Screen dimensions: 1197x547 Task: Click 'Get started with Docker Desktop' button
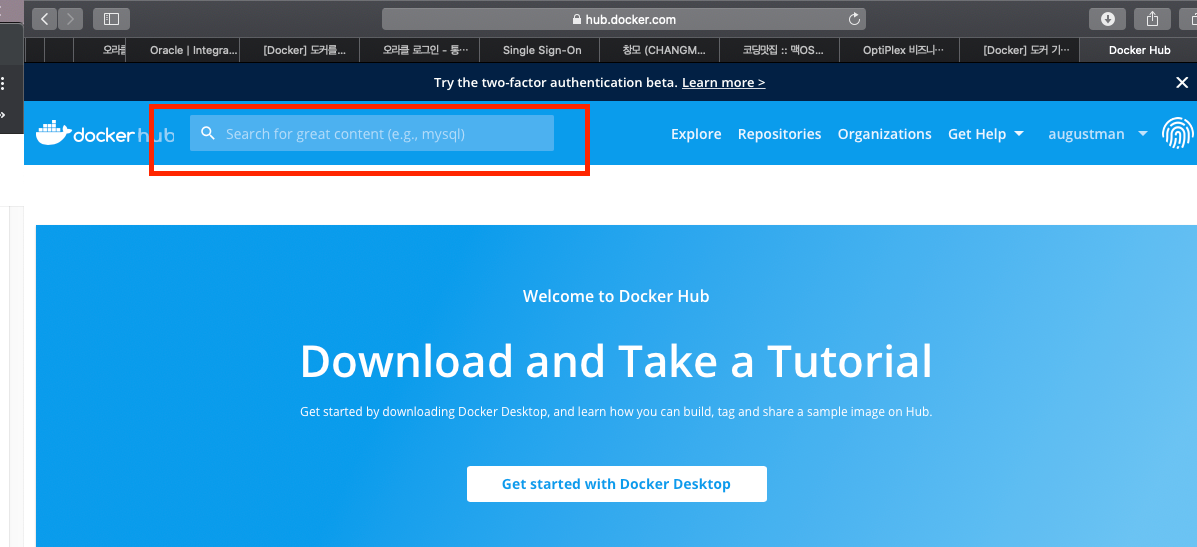pos(617,484)
